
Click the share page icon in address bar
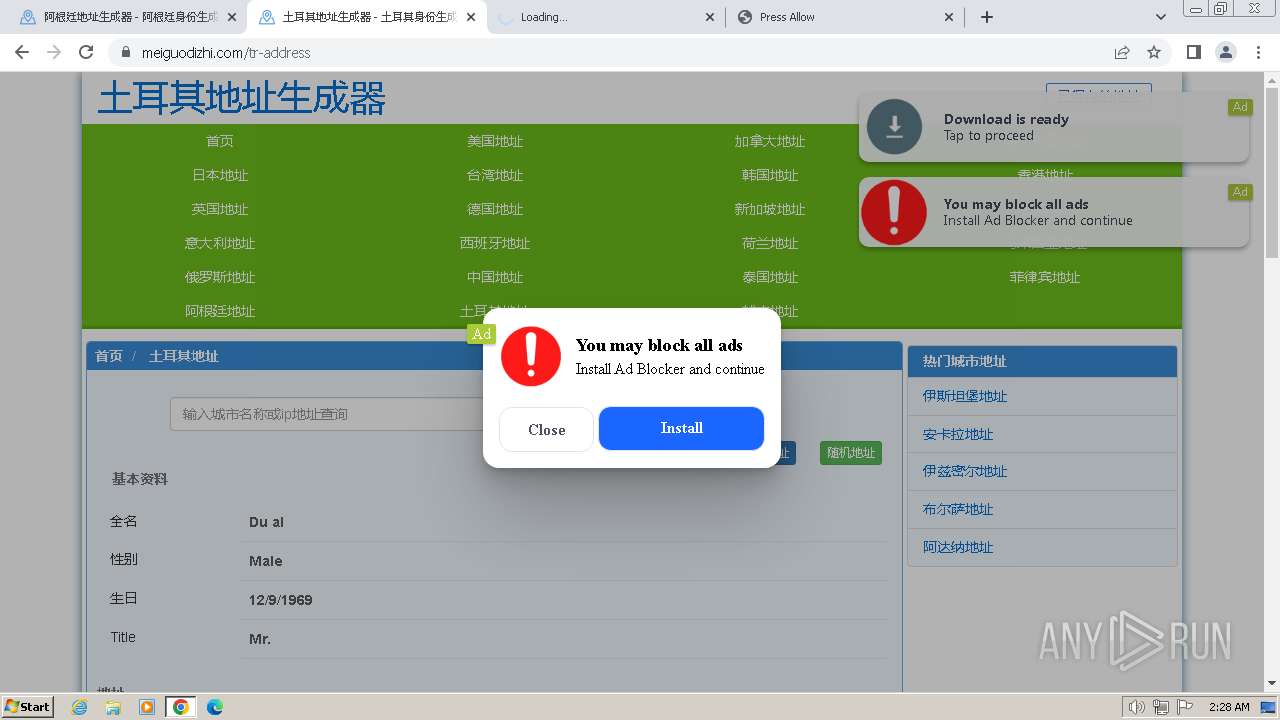(x=1122, y=52)
